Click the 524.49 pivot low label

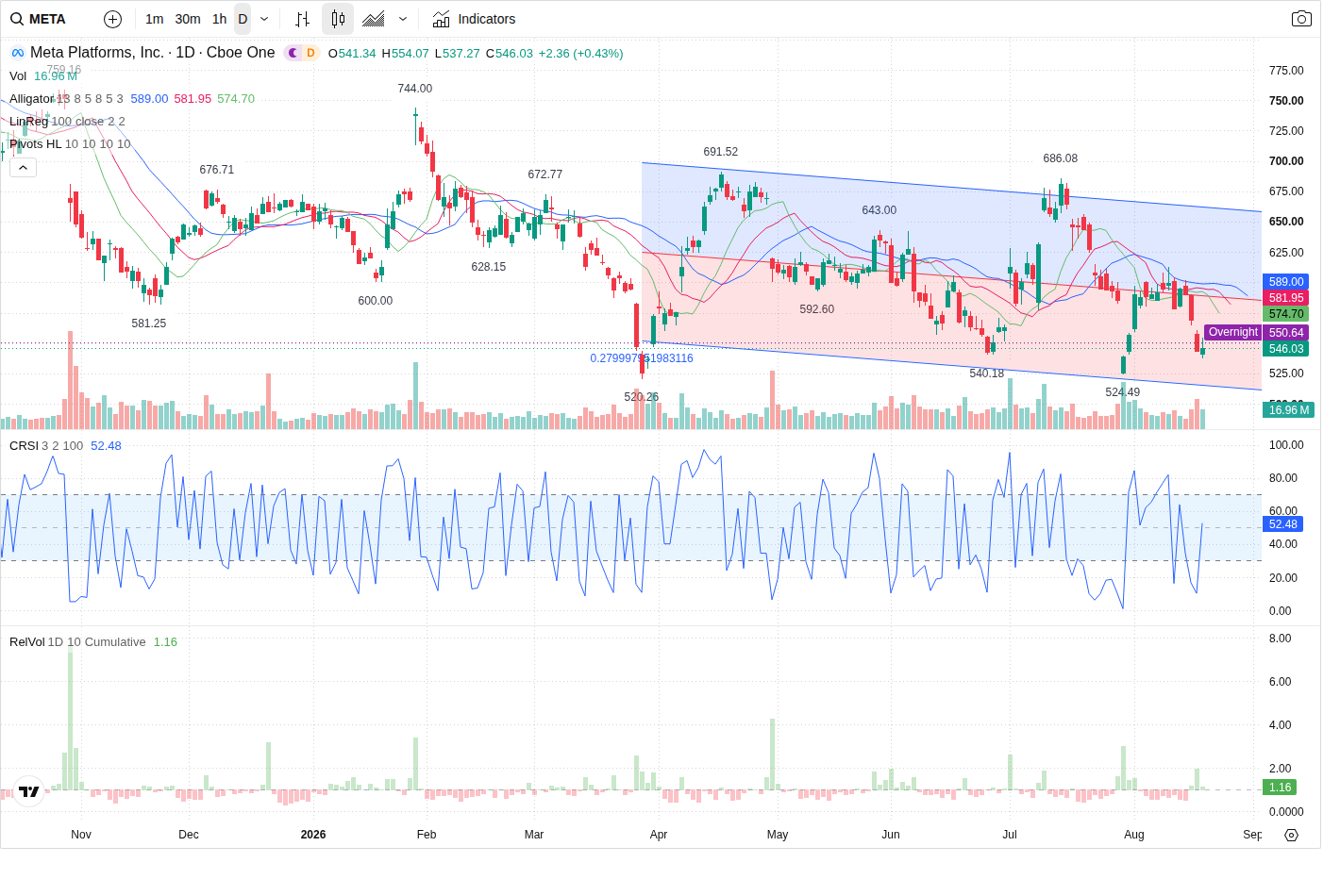(x=1123, y=392)
